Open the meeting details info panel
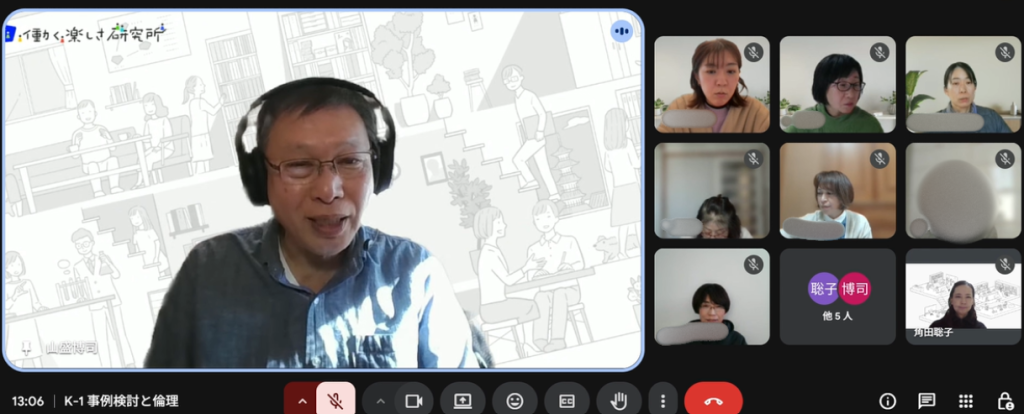This screenshot has width=1024, height=414. 887,400
